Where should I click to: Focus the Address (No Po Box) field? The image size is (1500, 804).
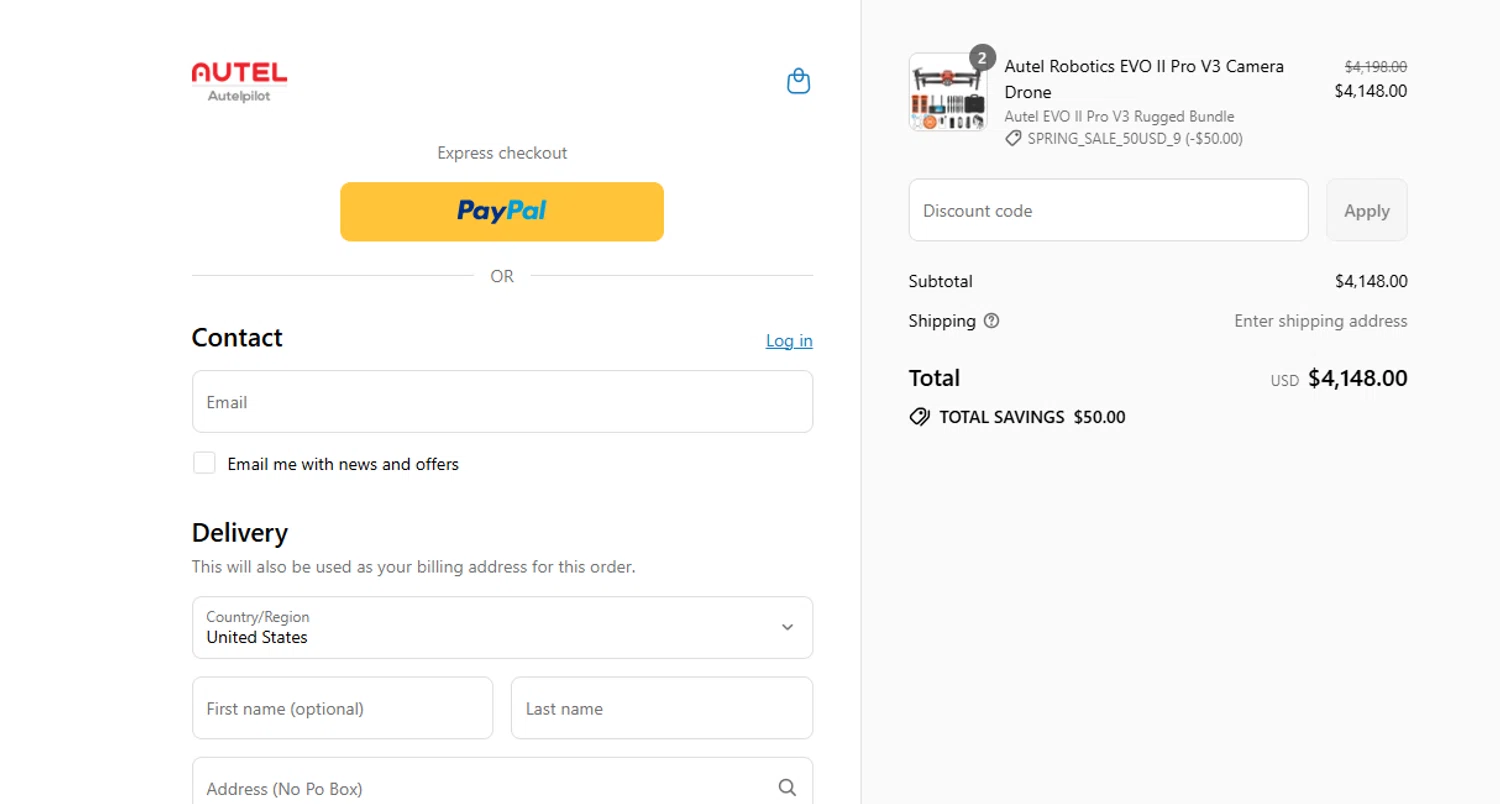[x=502, y=781]
